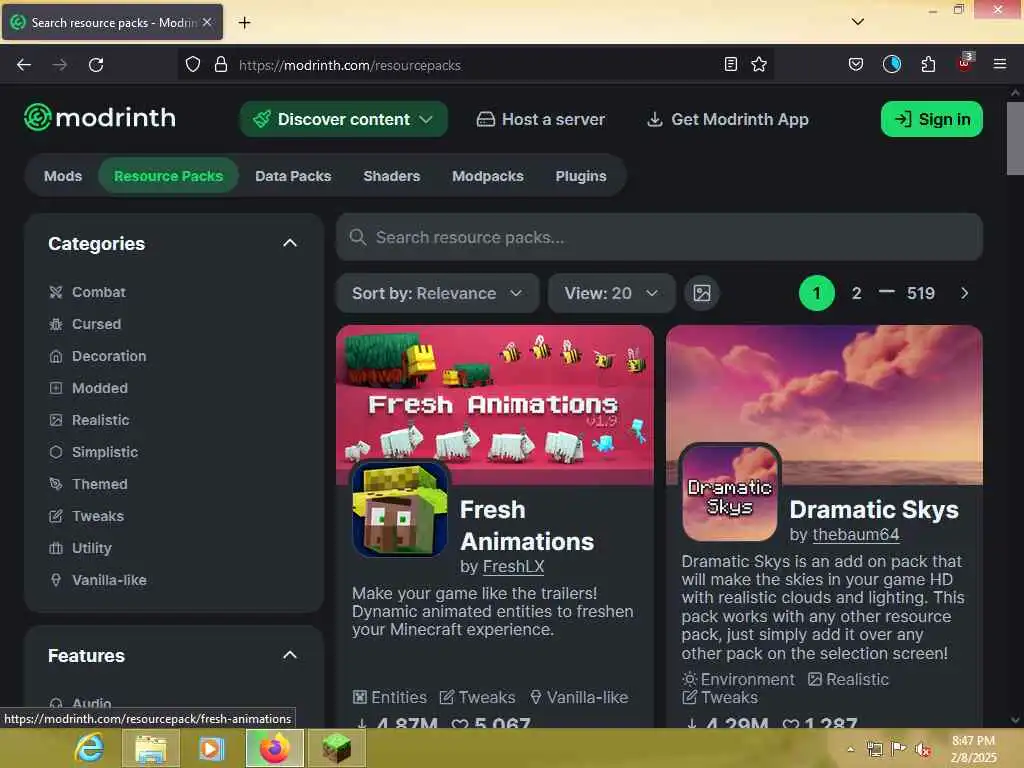Click Get Modrinth App link

coord(728,119)
